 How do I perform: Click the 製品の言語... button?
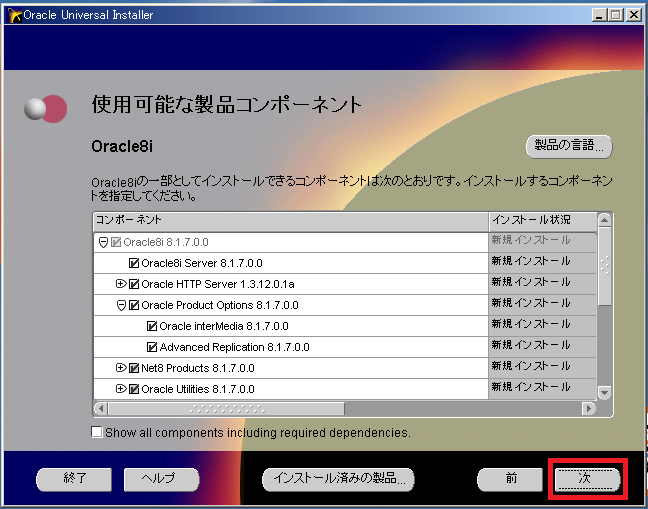569,146
